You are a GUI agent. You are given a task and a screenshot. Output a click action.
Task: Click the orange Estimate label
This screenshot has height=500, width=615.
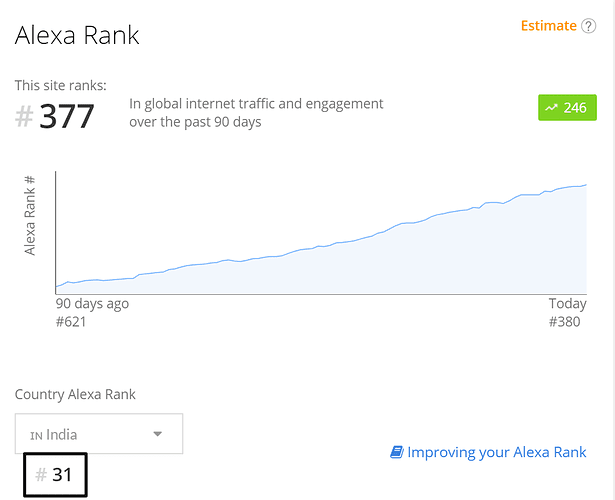tap(548, 26)
